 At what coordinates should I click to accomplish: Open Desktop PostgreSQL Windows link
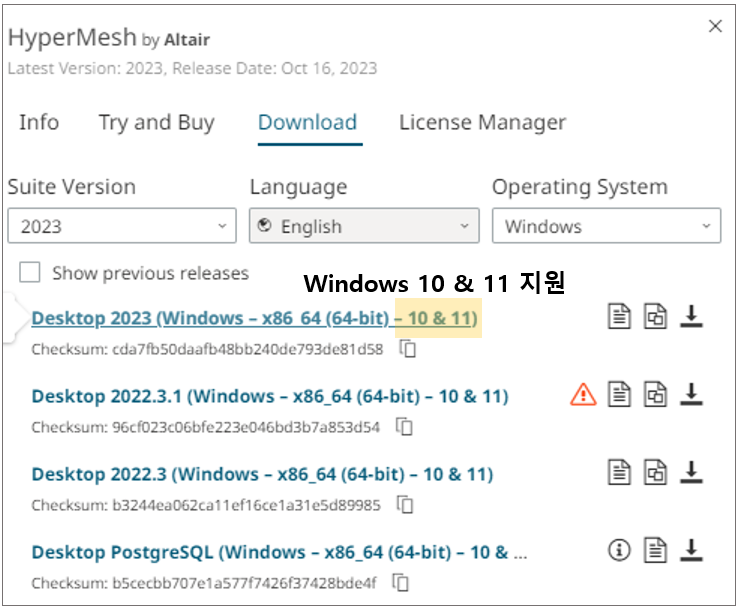(279, 552)
